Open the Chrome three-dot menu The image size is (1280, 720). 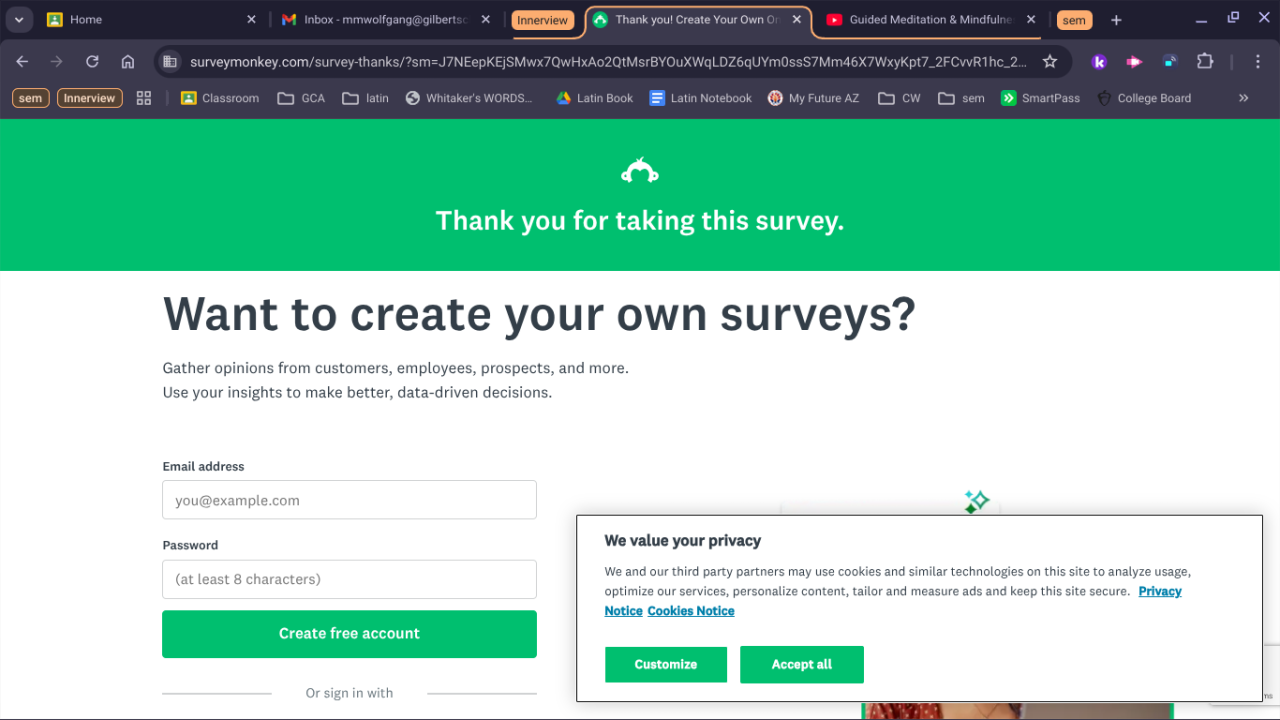(x=1258, y=62)
